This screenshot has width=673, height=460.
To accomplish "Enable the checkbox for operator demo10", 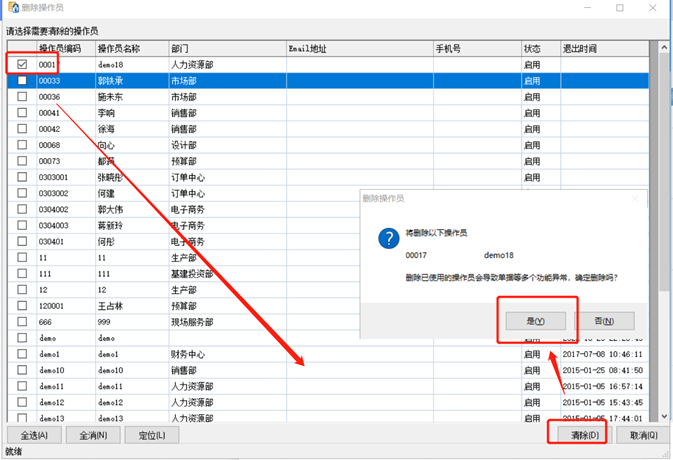I will pos(22,370).
